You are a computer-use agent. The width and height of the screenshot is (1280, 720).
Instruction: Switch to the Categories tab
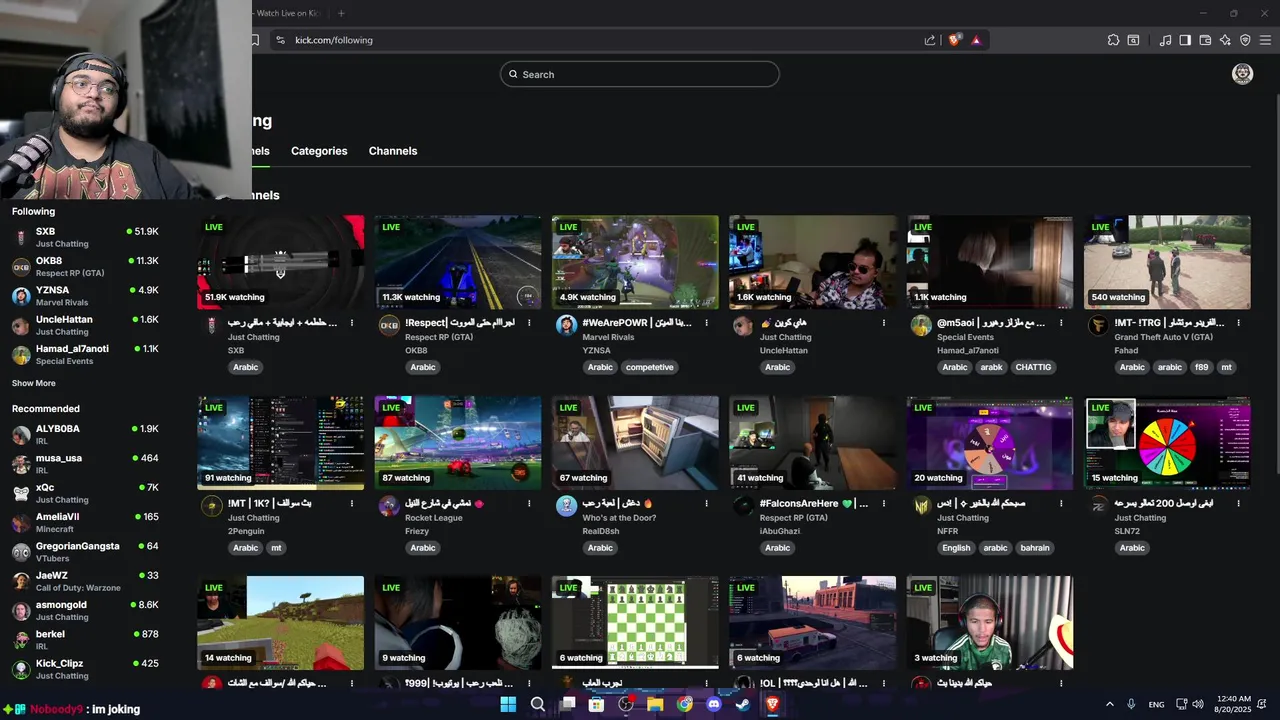point(319,151)
